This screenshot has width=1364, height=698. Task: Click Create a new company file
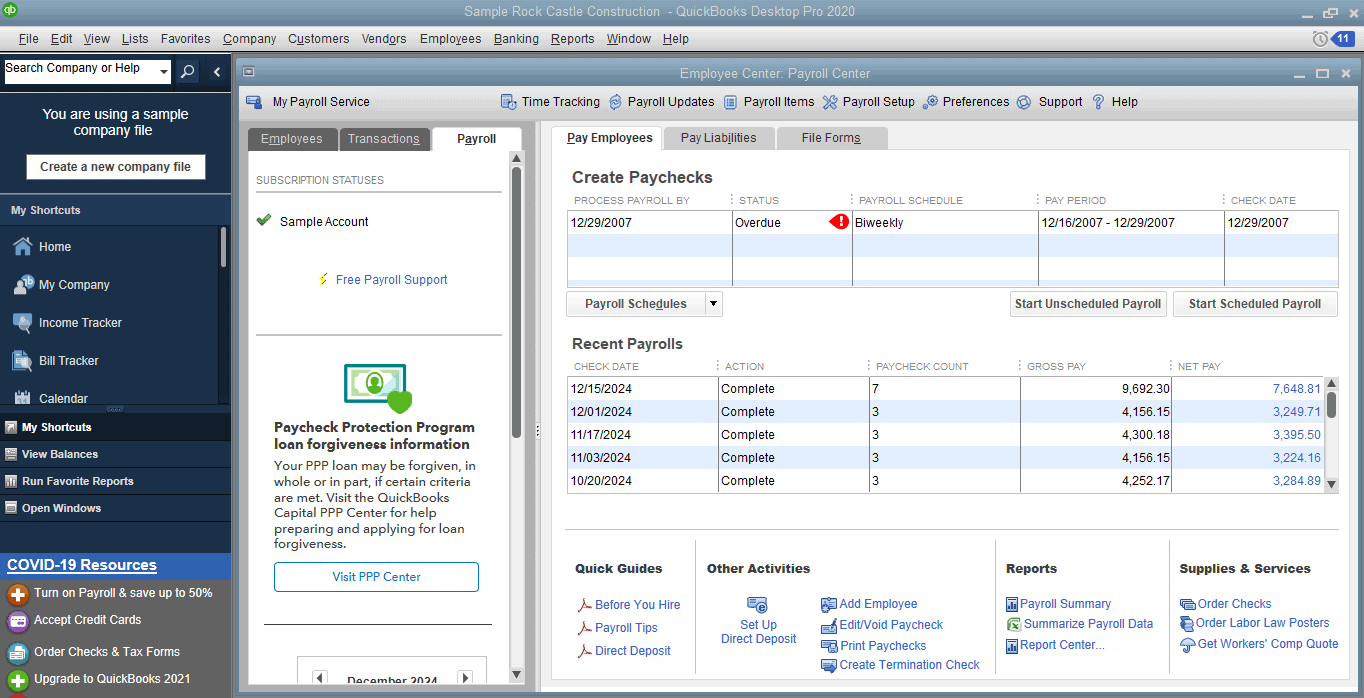(x=116, y=167)
